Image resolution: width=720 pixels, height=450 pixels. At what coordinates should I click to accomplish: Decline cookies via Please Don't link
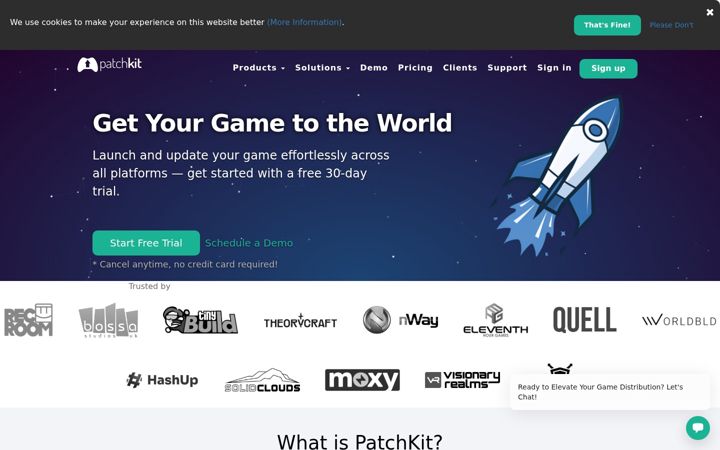tap(671, 25)
